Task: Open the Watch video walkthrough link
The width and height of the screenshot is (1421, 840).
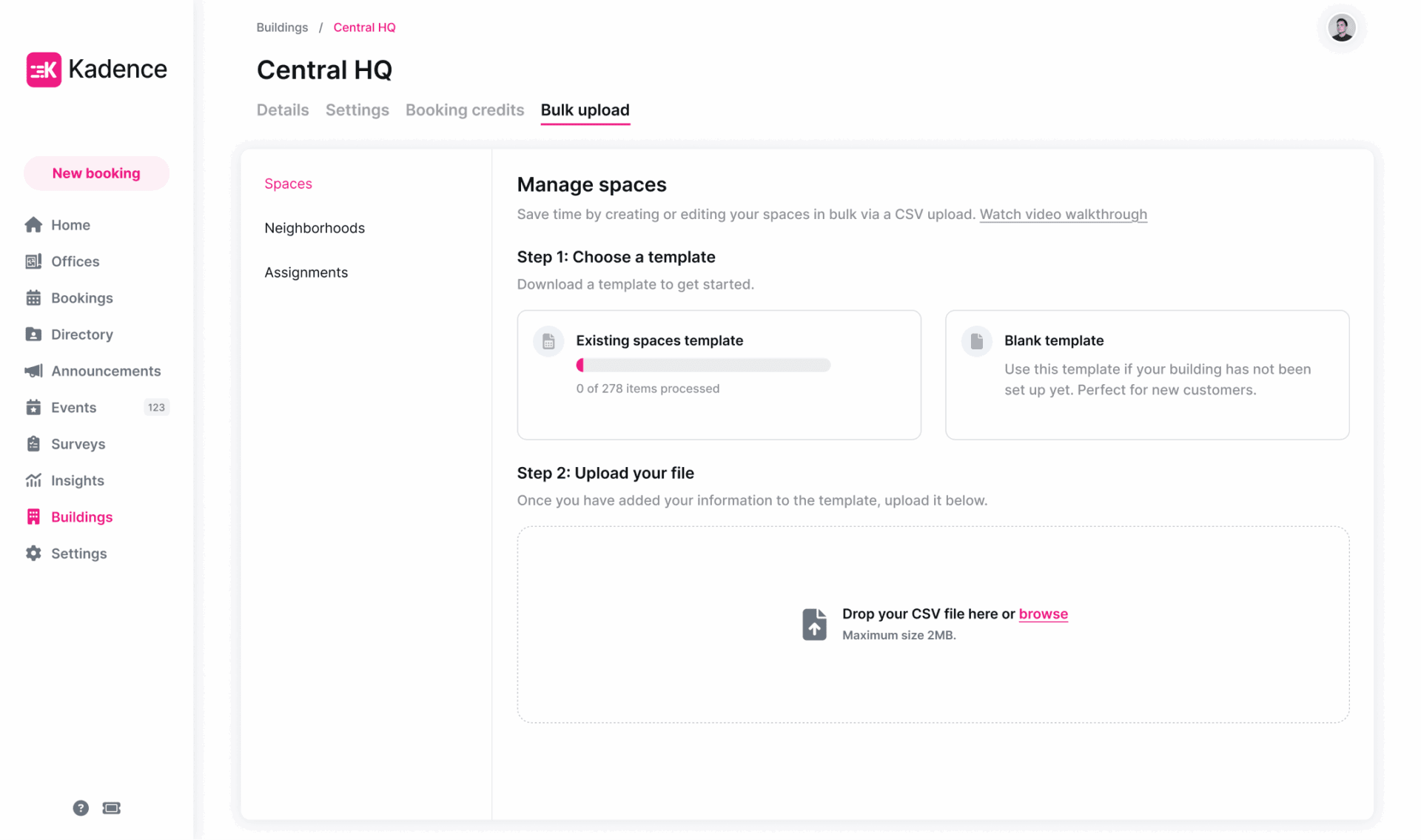Action: [1064, 214]
